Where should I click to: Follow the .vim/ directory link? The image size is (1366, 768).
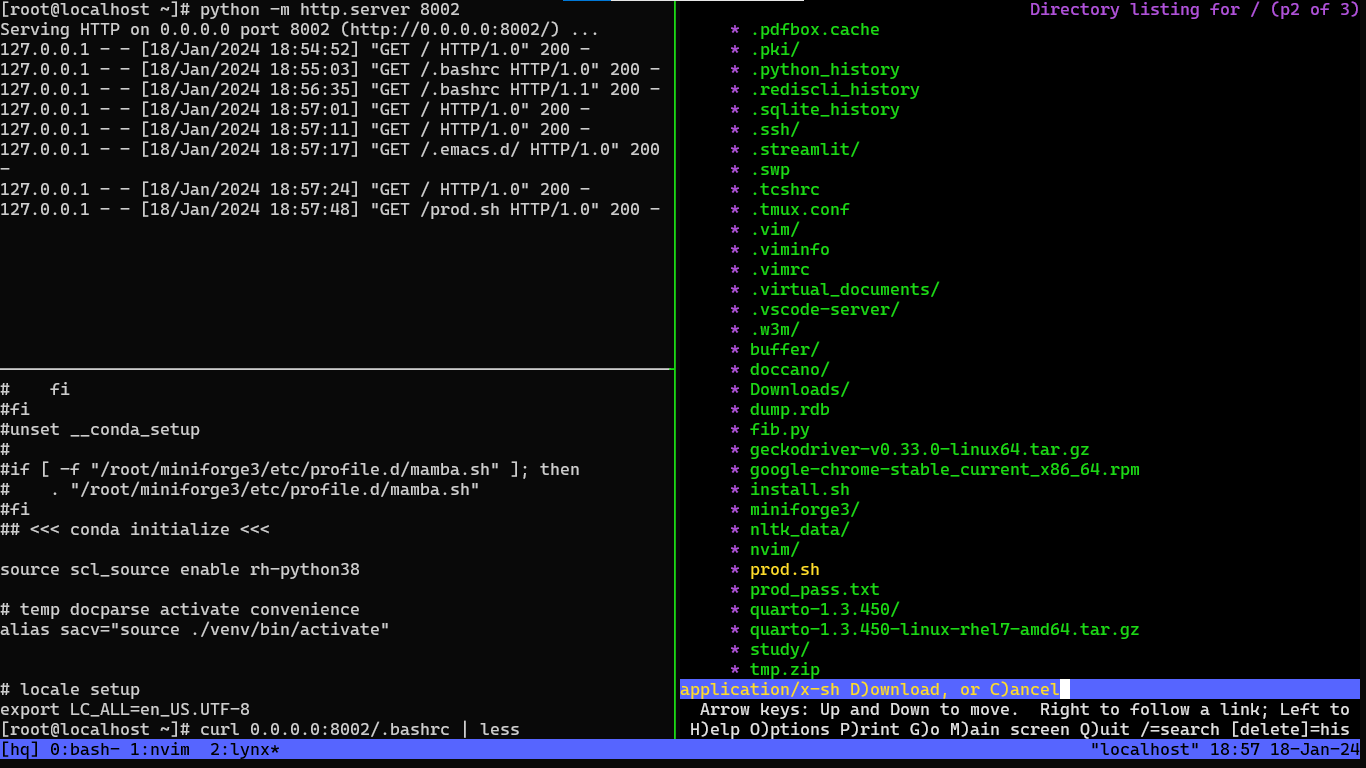click(x=775, y=230)
